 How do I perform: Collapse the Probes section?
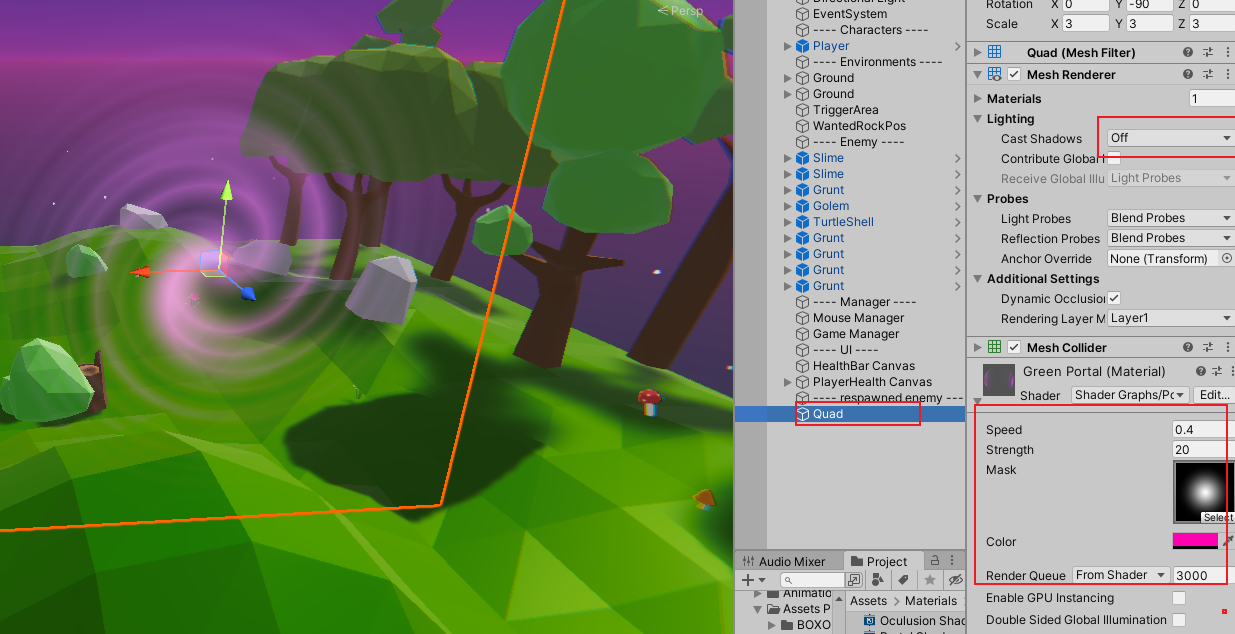978,199
